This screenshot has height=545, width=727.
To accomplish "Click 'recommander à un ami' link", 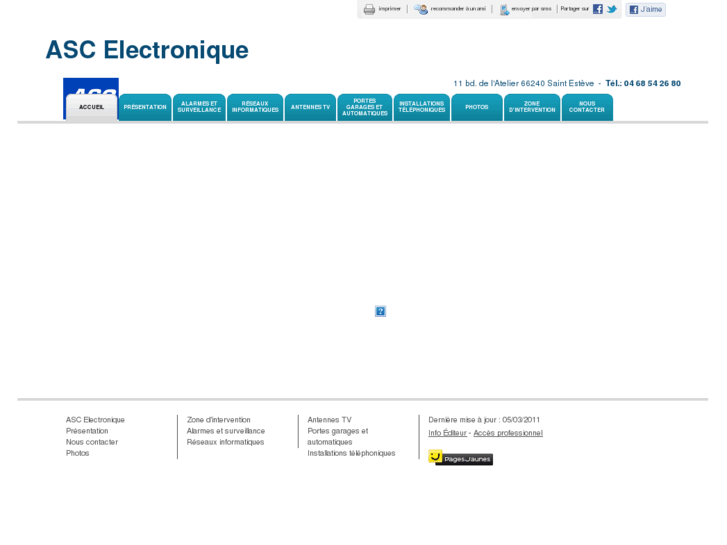I will (458, 9).
